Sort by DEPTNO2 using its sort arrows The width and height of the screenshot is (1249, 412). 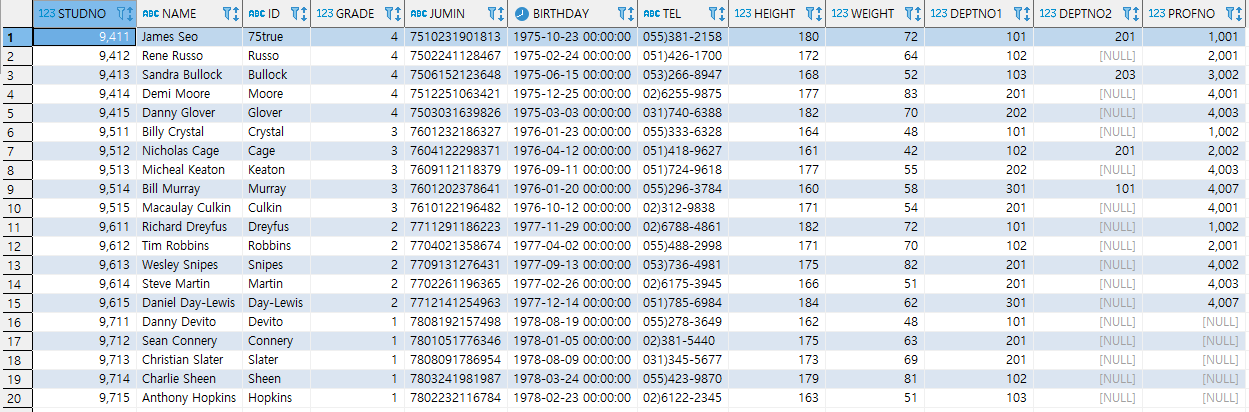click(1136, 14)
